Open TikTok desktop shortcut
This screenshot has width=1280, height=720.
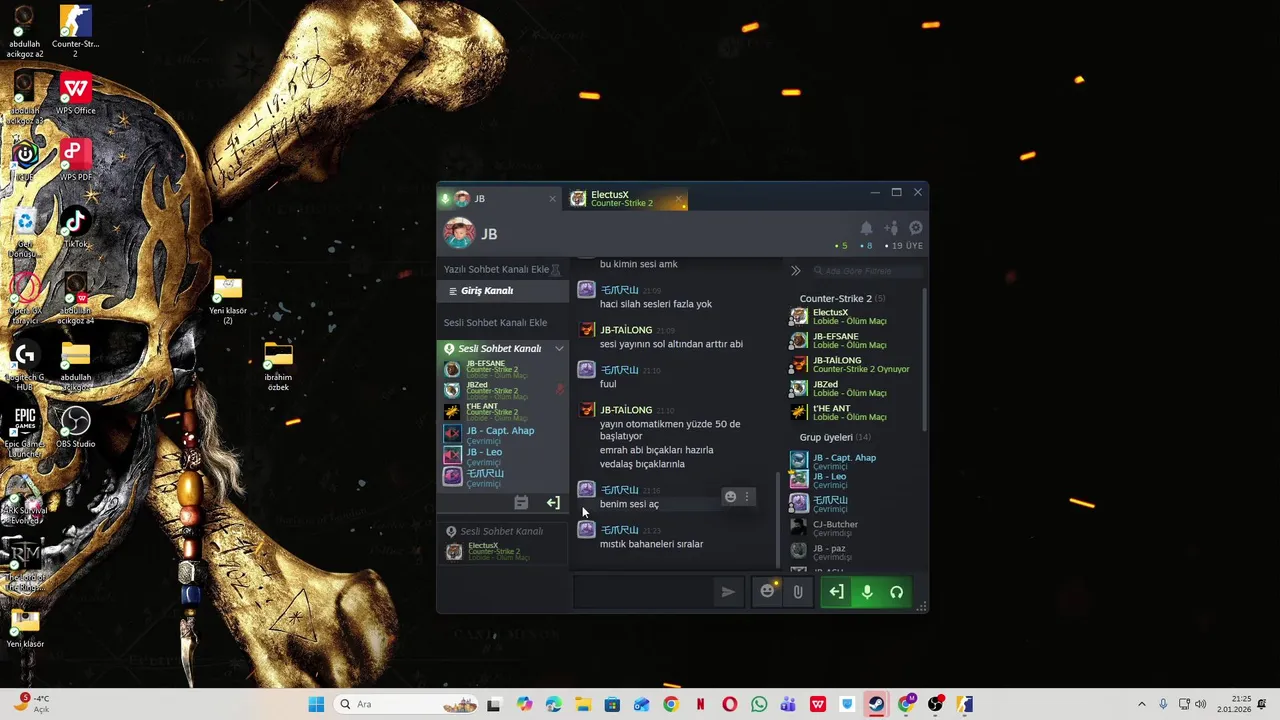pyautogui.click(x=75, y=226)
